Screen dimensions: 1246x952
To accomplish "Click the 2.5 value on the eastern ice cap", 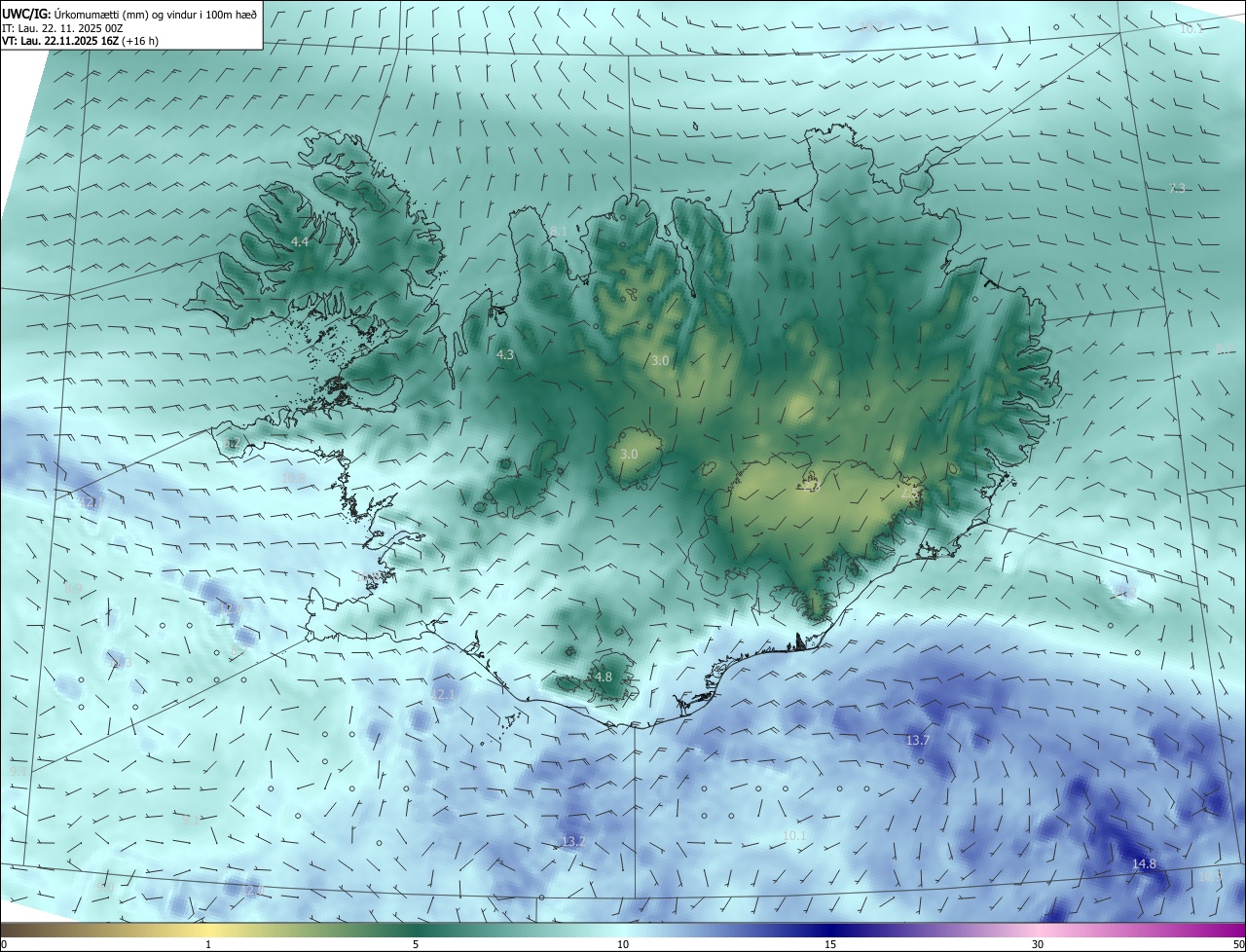I will (x=910, y=494).
